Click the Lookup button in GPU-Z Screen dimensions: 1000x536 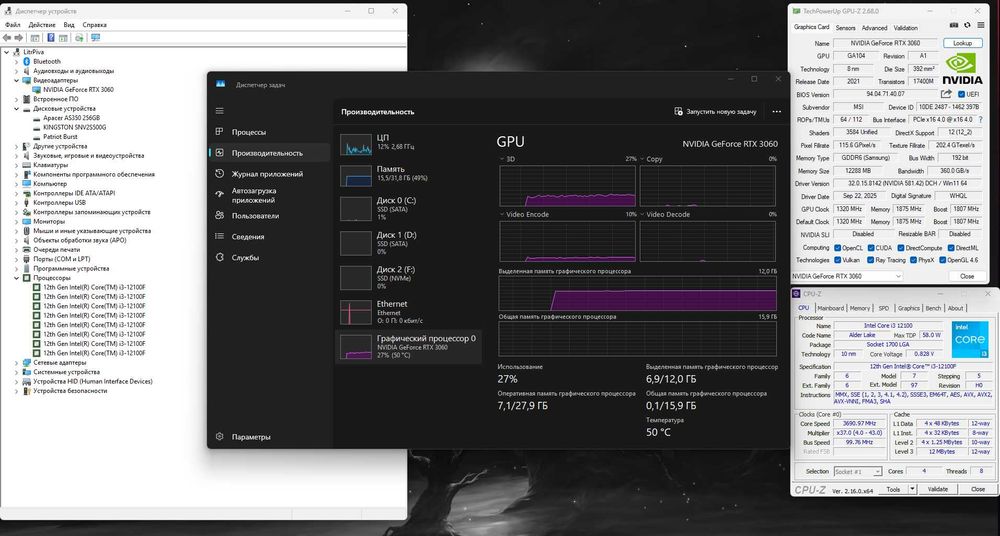click(962, 43)
